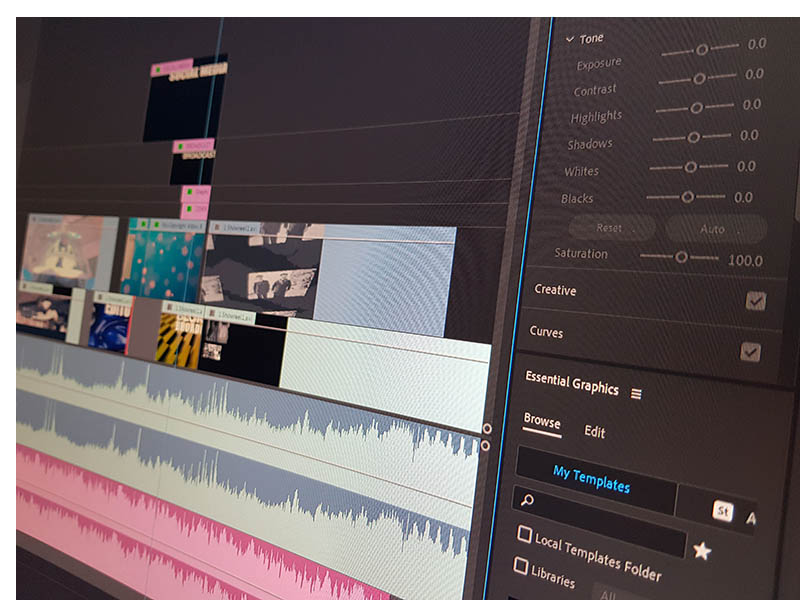The image size is (800, 600).
Task: Click the Saturation value 100.0
Action: pos(745,261)
